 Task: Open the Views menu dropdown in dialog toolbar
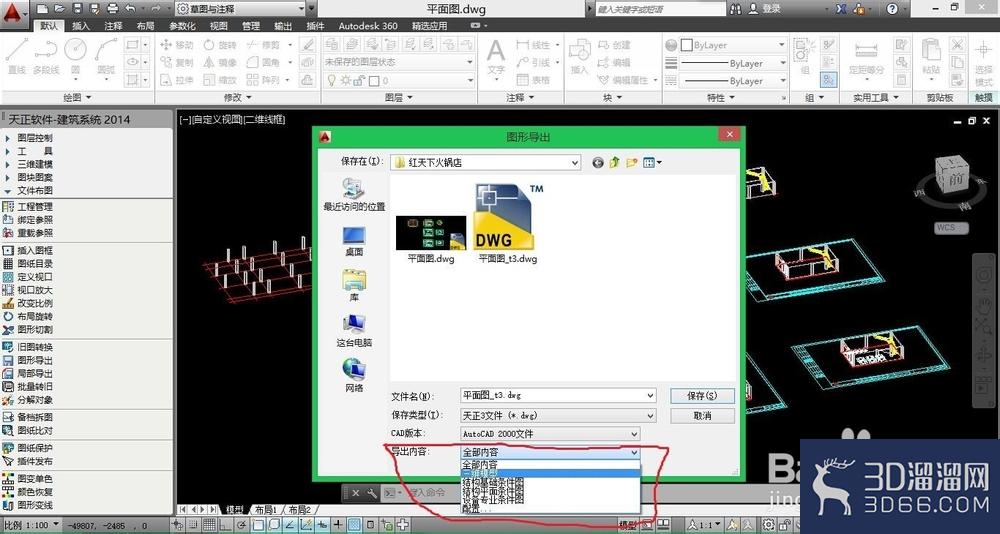[x=652, y=163]
